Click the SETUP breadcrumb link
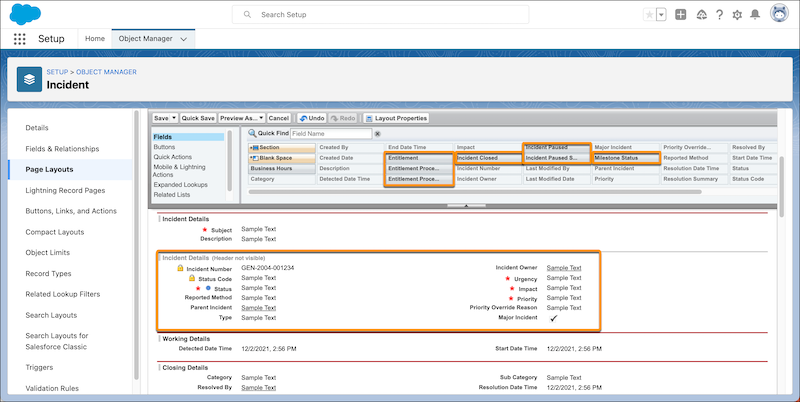 point(57,72)
